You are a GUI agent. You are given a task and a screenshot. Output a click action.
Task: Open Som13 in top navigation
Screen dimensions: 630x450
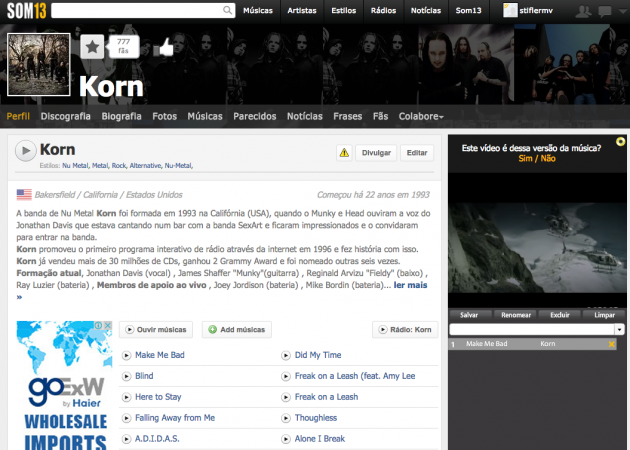pos(468,11)
